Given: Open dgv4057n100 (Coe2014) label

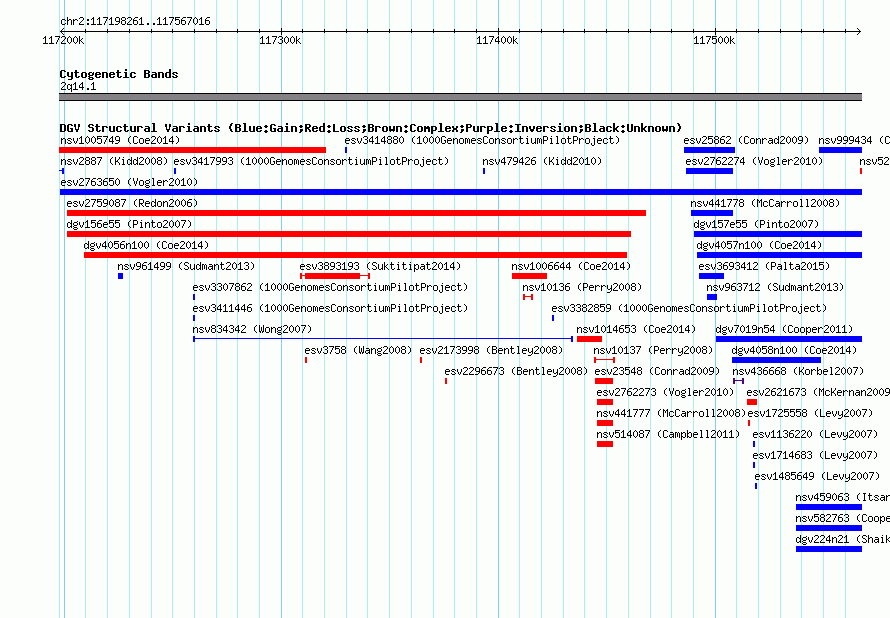Looking at the screenshot, I should click(759, 245).
